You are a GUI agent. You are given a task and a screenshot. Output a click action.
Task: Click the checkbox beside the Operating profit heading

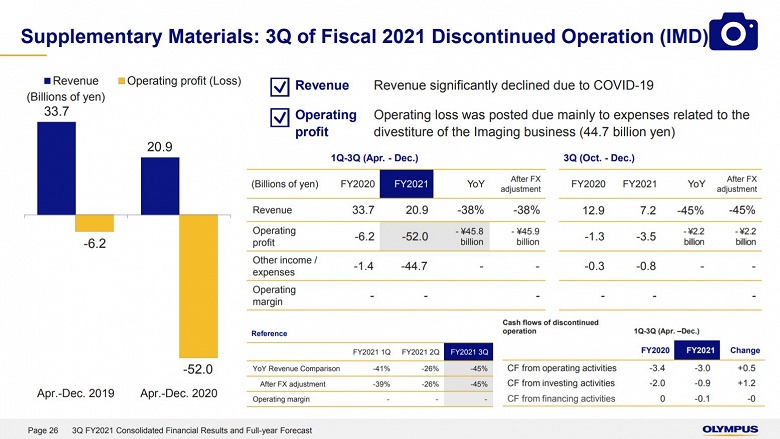pos(280,118)
